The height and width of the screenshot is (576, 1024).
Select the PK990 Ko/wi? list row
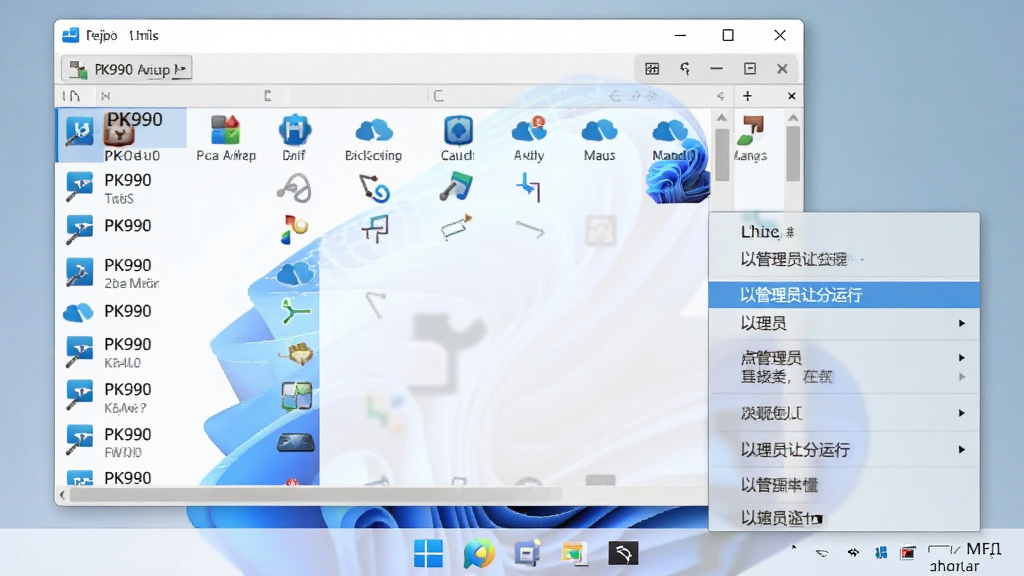coord(121,397)
